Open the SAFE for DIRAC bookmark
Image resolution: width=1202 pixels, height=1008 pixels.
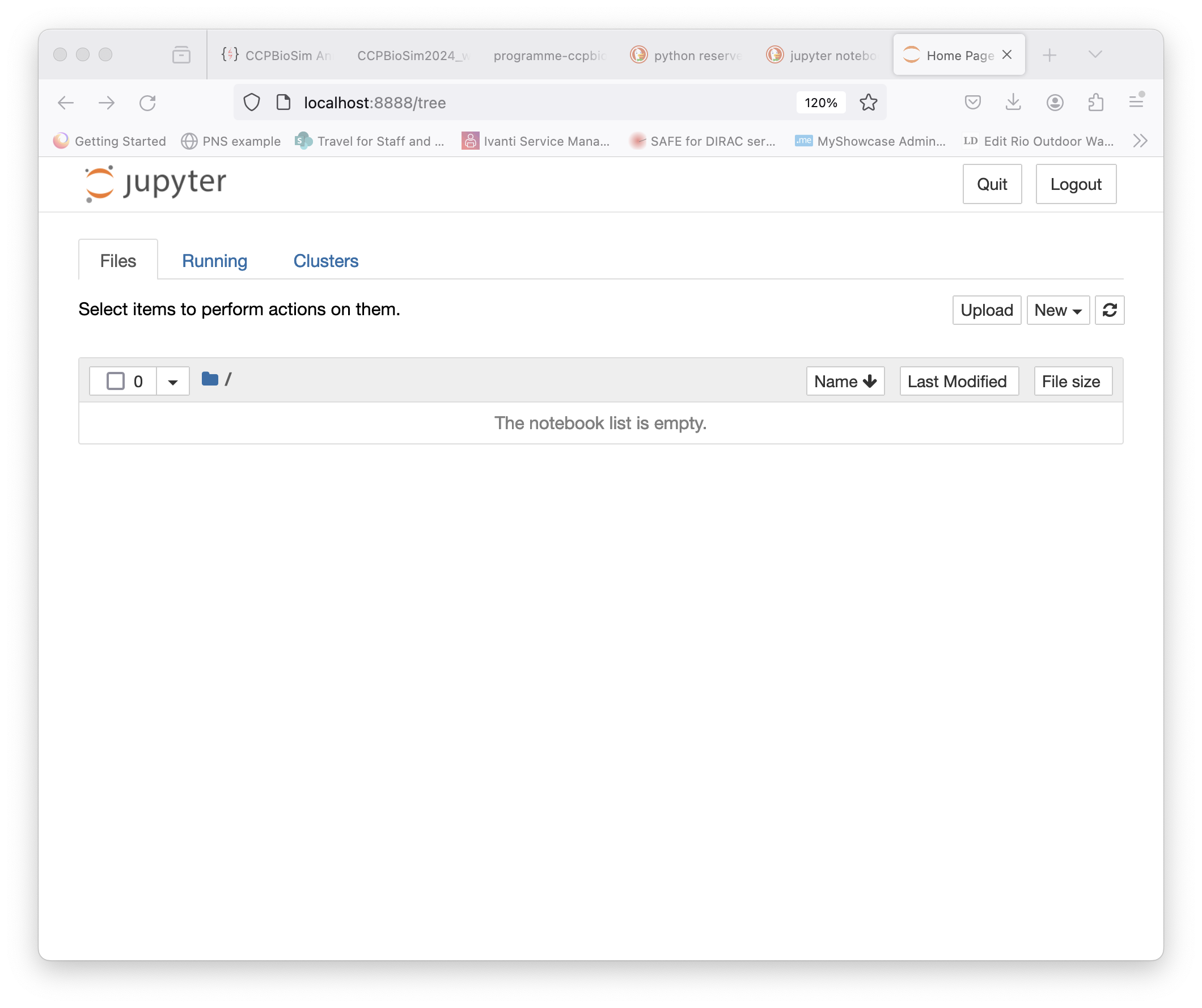702,141
